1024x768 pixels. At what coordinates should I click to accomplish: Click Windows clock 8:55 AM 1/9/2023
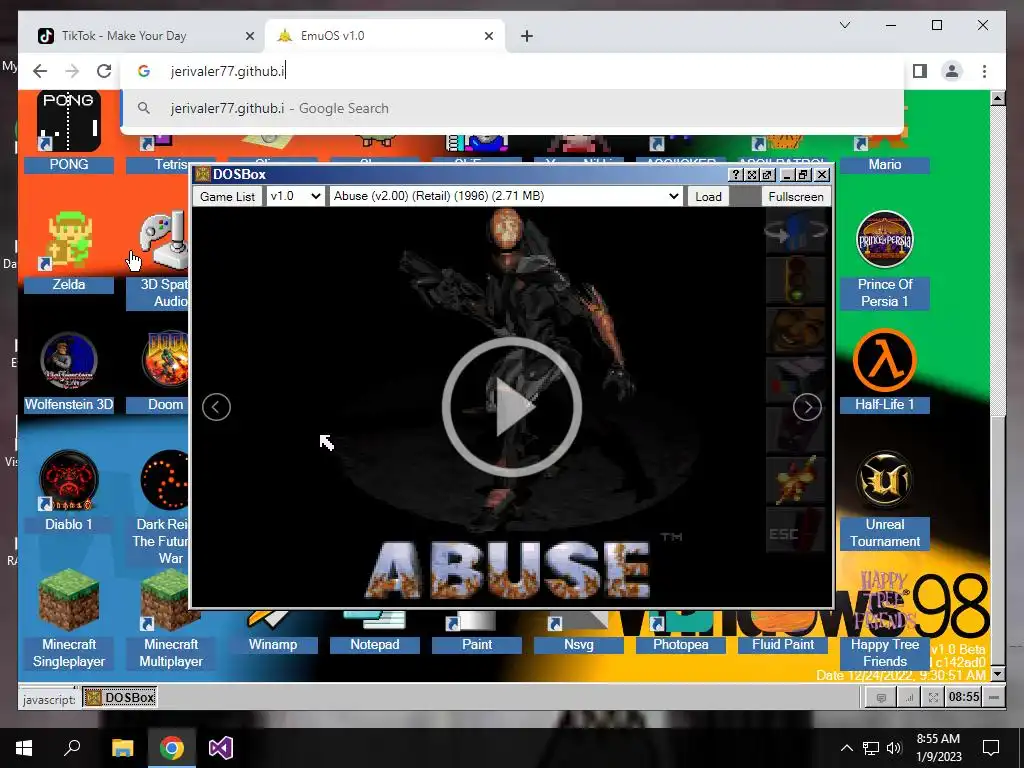pyautogui.click(x=938, y=748)
